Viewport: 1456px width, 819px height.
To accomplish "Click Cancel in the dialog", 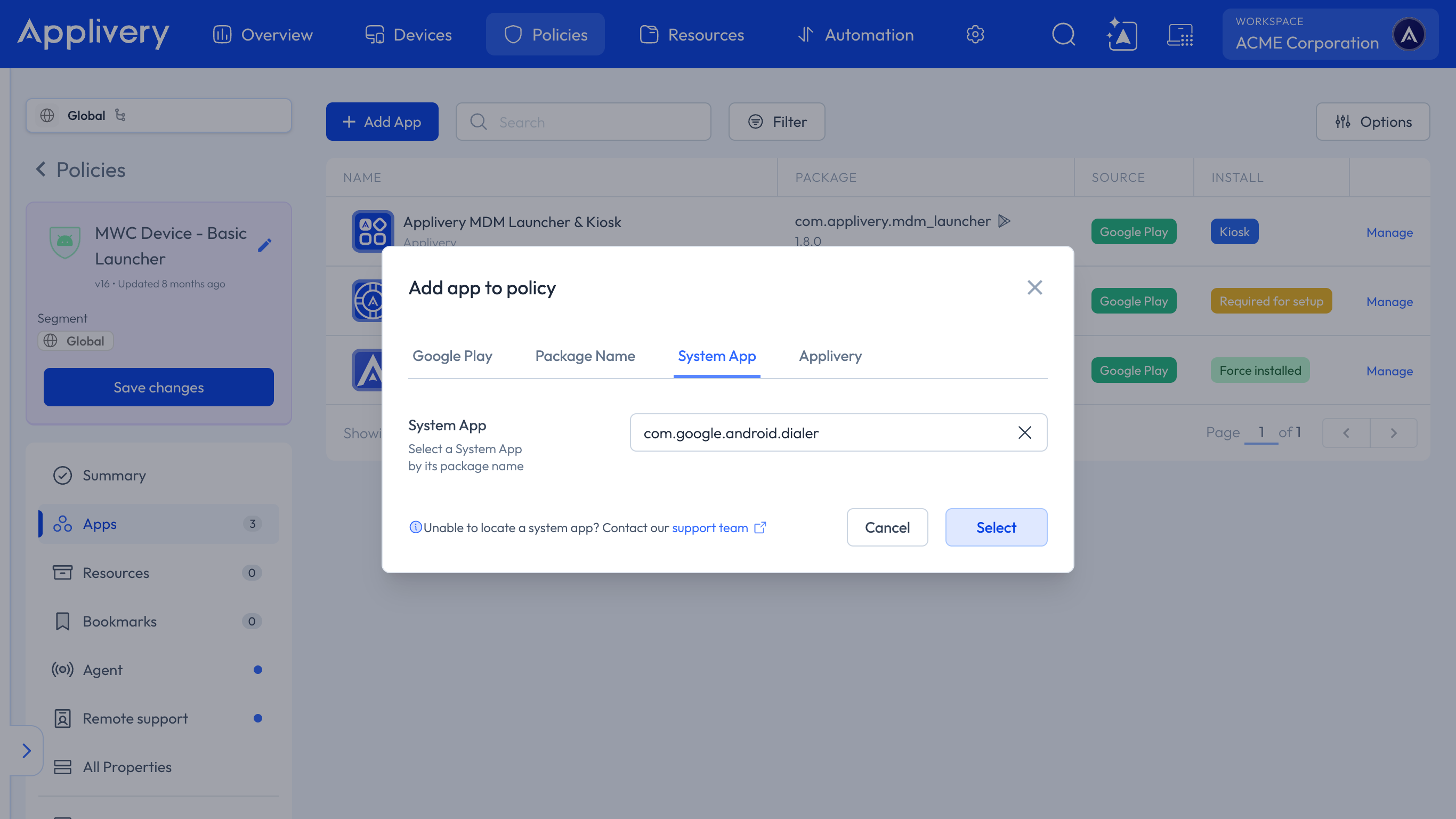I will (x=887, y=527).
